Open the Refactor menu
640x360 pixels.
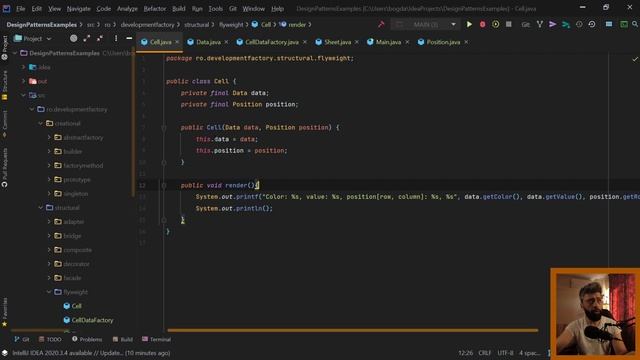155,9
